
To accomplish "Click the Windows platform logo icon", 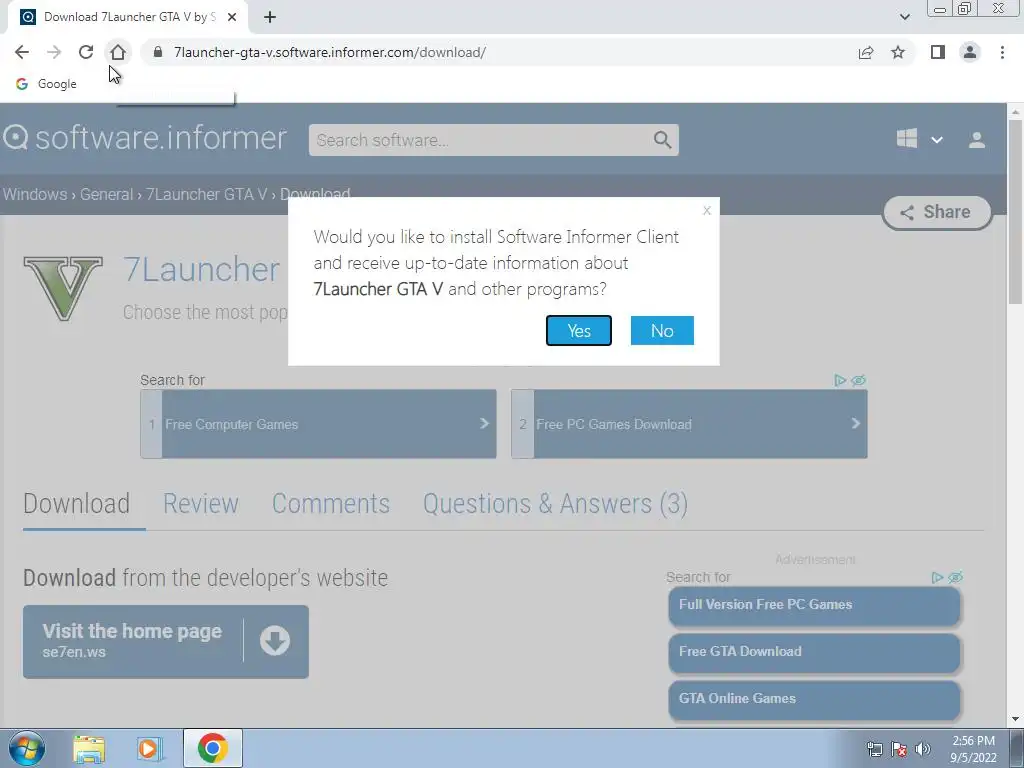I will (x=906, y=138).
